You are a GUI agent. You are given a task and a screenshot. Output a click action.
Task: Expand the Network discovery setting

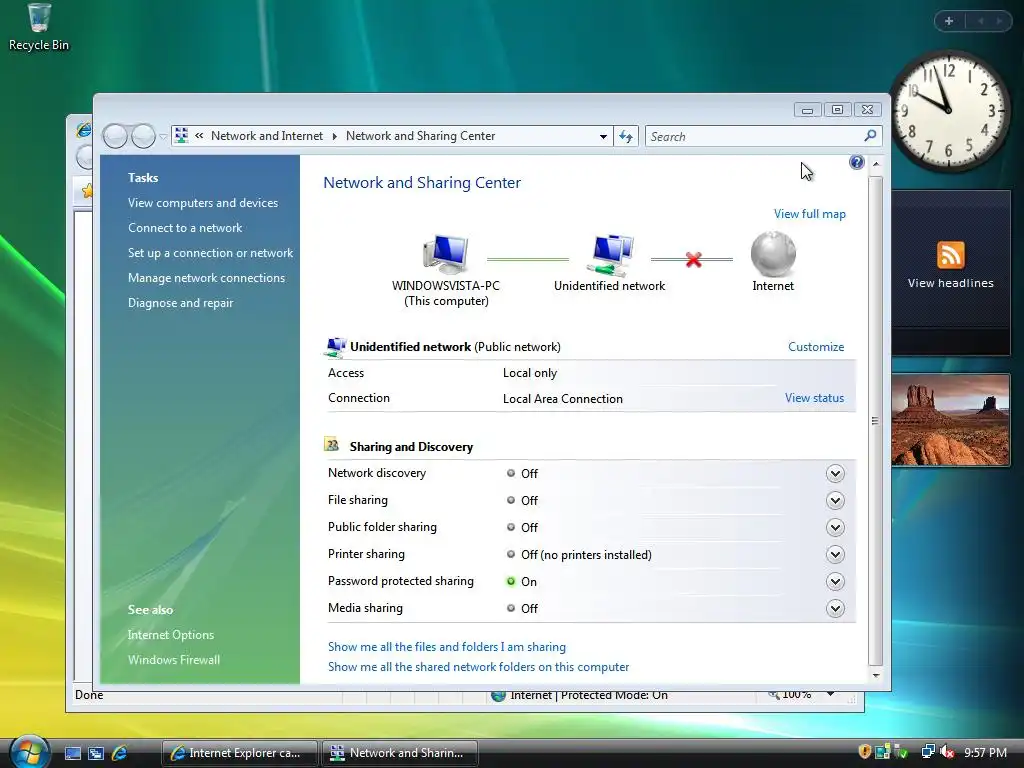click(x=835, y=473)
